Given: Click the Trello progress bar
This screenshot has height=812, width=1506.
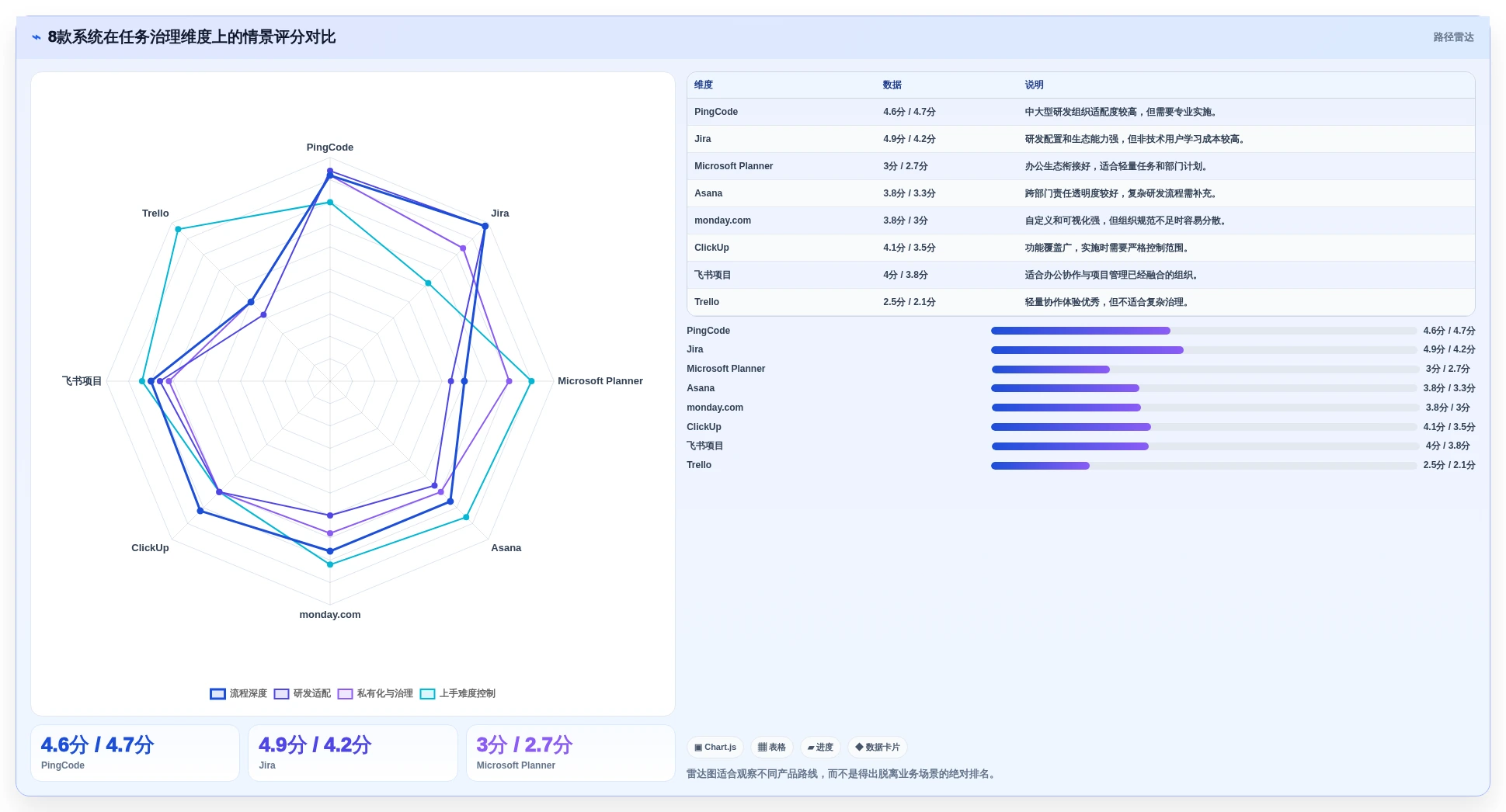Looking at the screenshot, I should pyautogui.click(x=1203, y=466).
